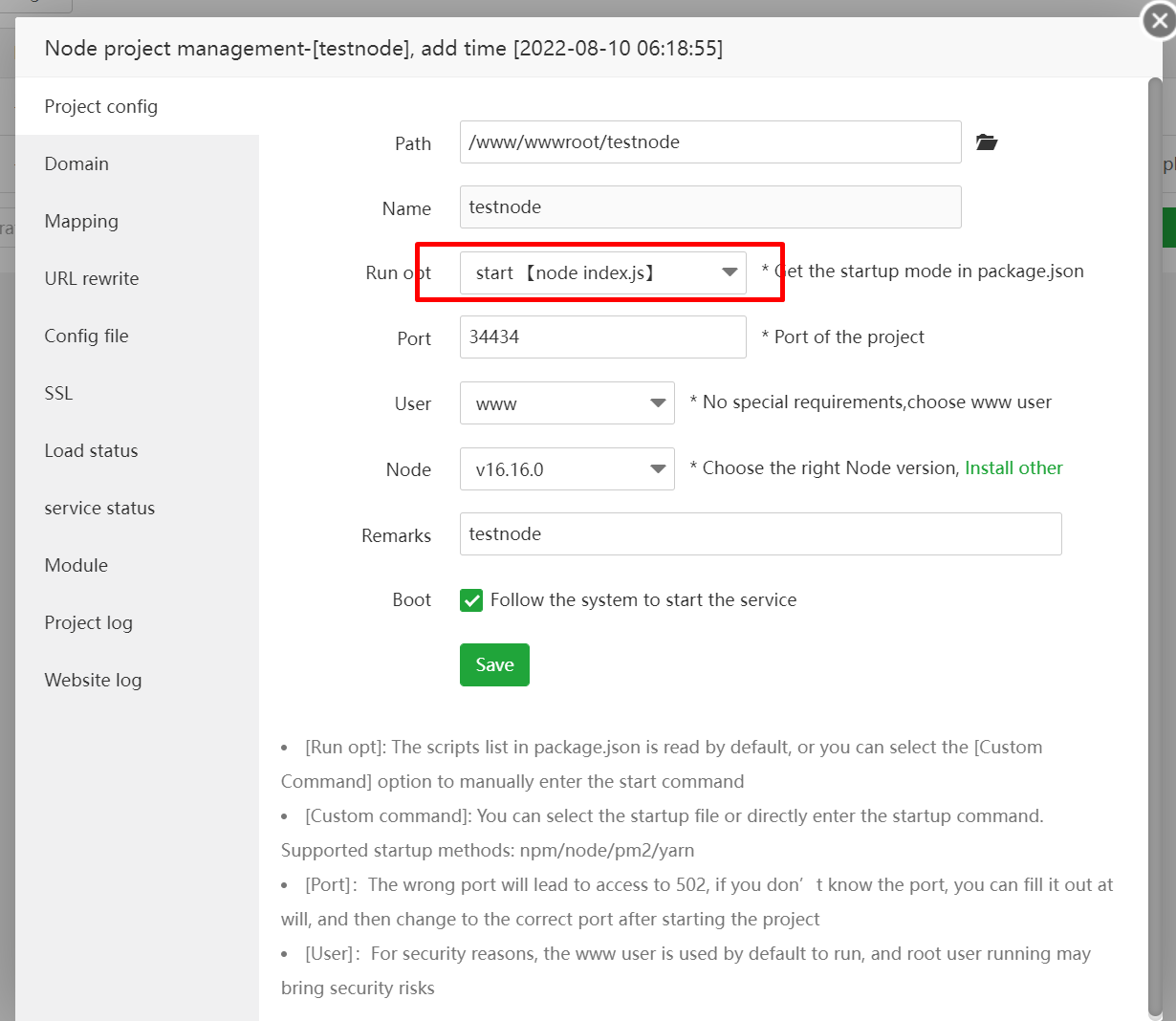This screenshot has width=1176, height=1021.
Task: Switch to the Domain tab
Action: [76, 163]
